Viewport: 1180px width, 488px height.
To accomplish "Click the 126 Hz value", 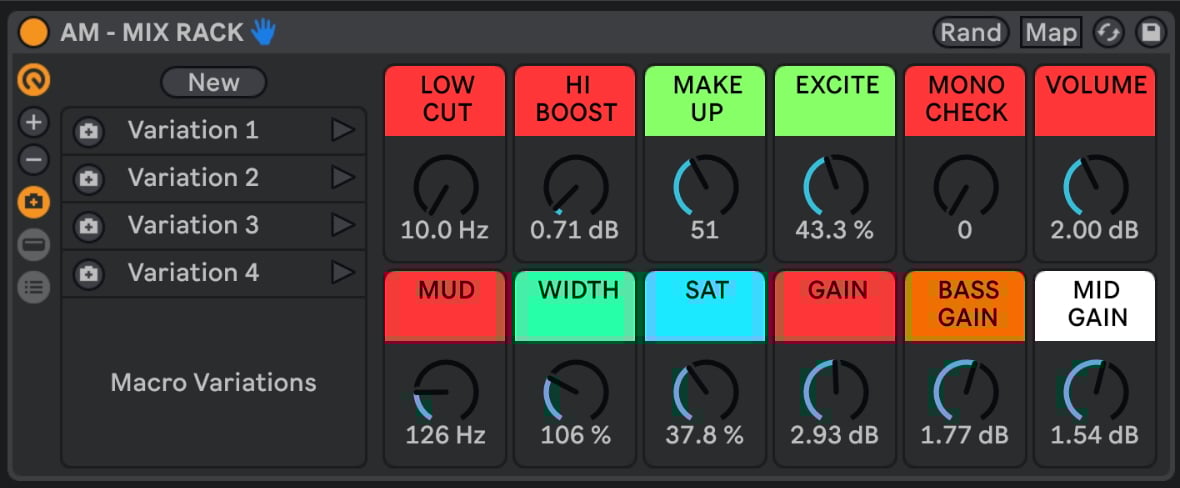I will tap(446, 435).
